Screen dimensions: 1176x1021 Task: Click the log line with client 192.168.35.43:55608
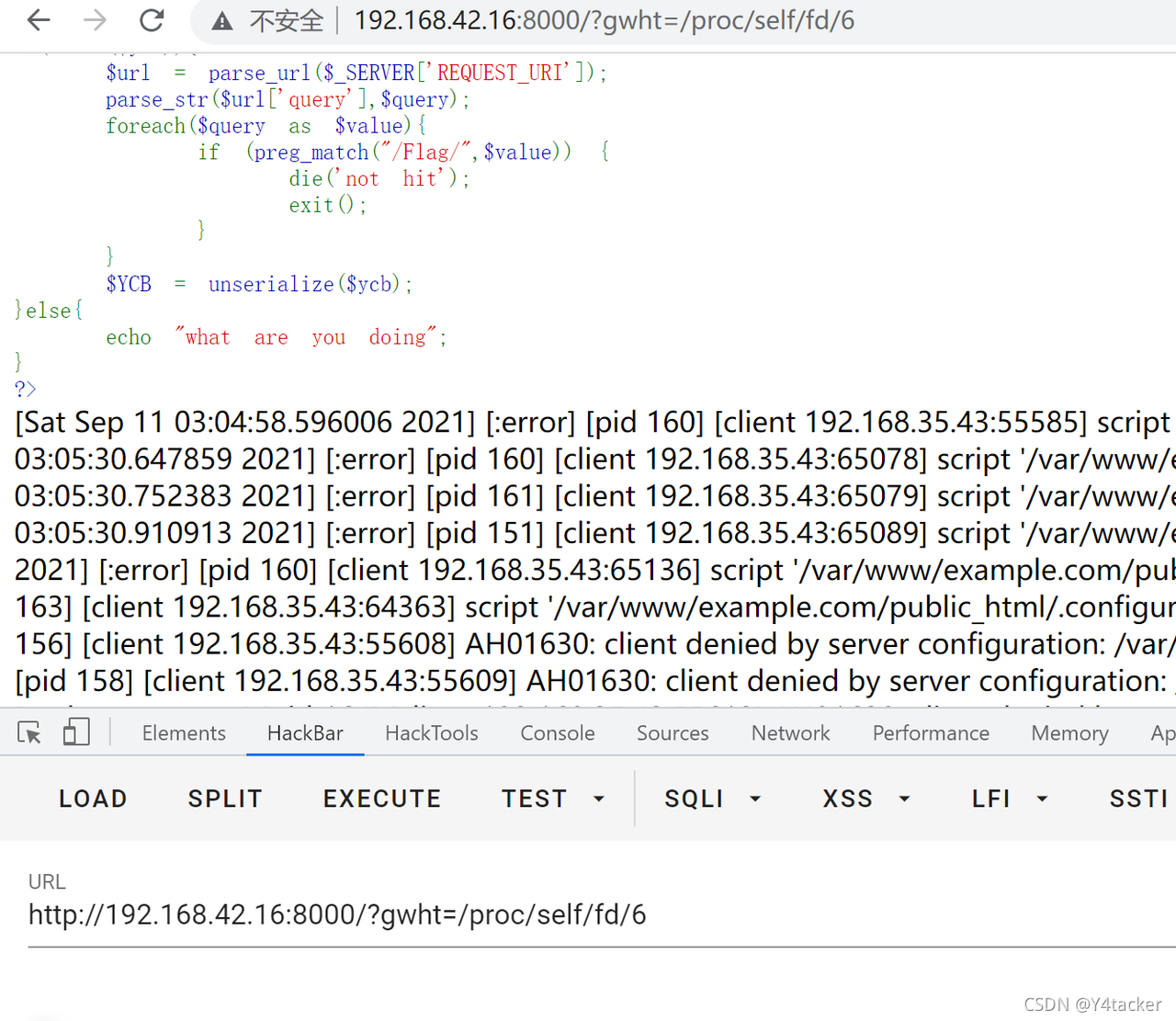pyautogui.click(x=594, y=644)
